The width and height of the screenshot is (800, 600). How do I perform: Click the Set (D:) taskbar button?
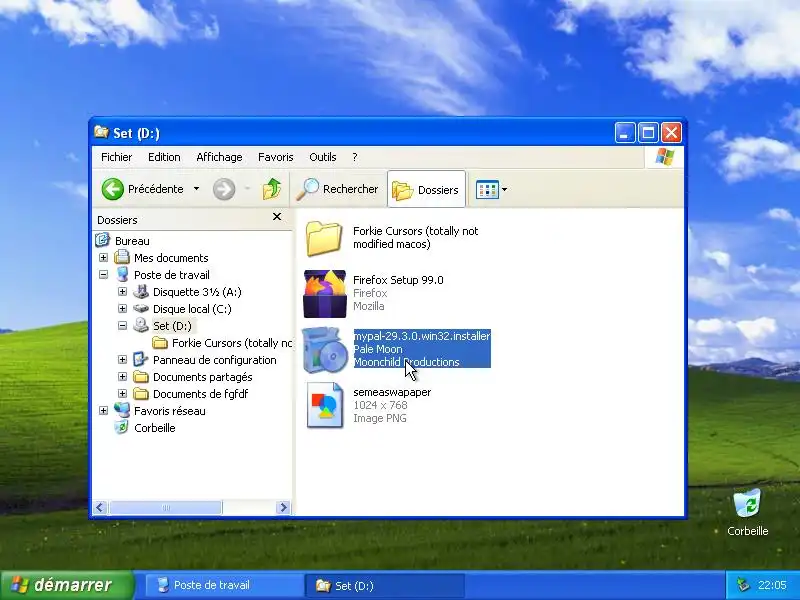coord(385,586)
